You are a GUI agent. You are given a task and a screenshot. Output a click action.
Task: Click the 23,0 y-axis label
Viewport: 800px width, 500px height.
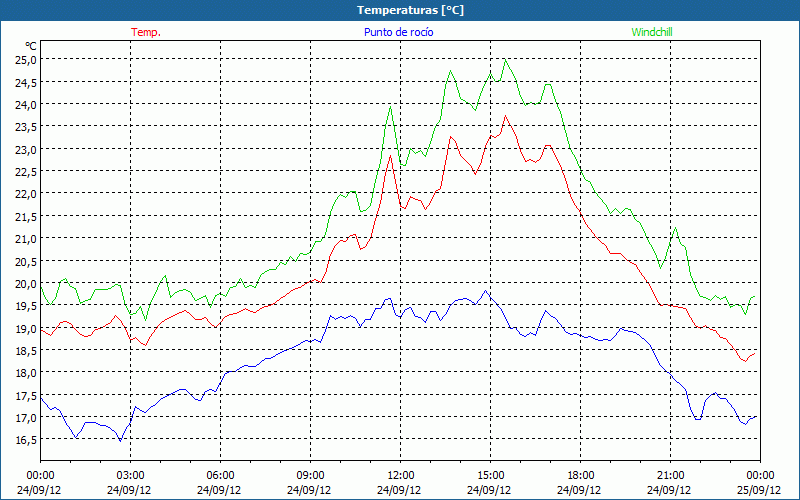26,149
